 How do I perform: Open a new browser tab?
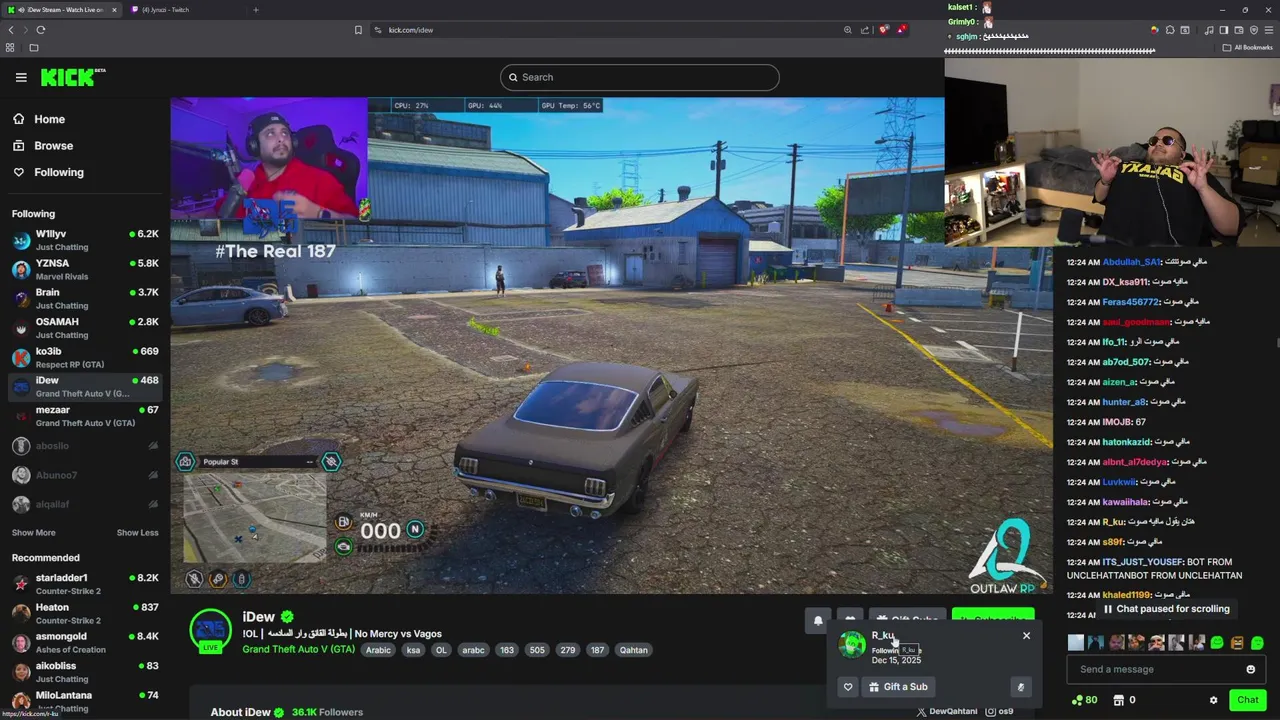(255, 10)
